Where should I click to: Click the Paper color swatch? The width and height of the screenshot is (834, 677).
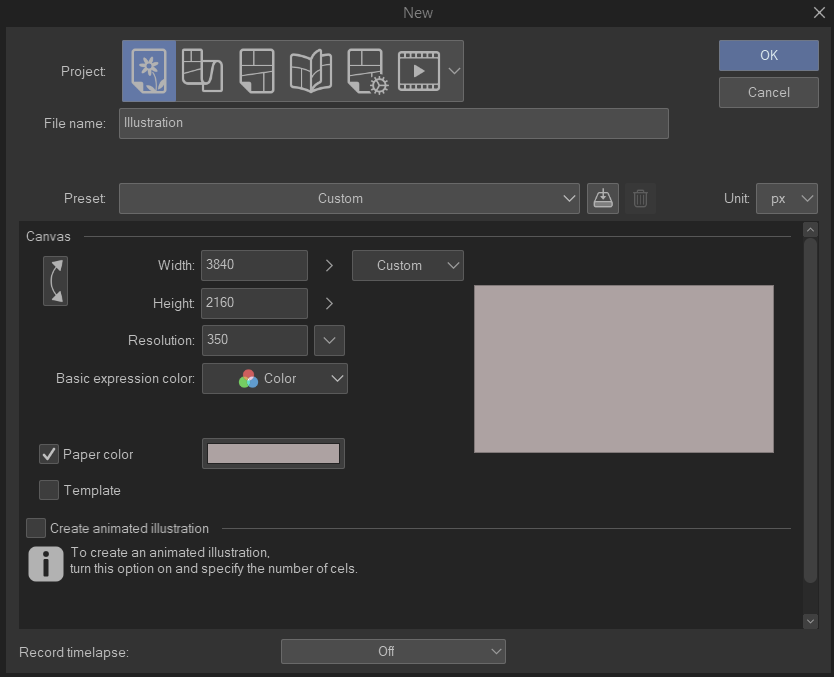pyautogui.click(x=273, y=454)
